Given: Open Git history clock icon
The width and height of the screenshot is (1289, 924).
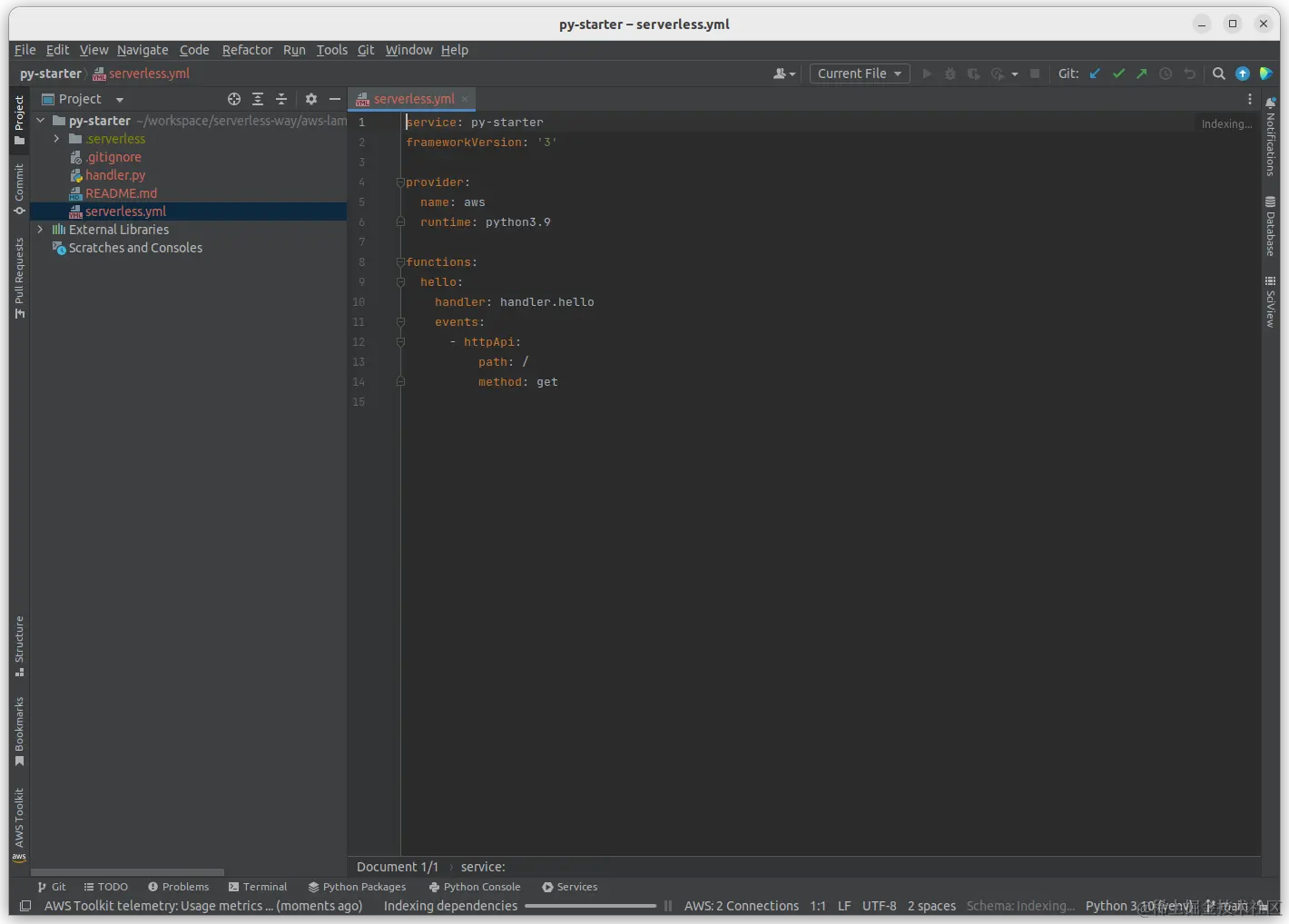Looking at the screenshot, I should (1166, 74).
